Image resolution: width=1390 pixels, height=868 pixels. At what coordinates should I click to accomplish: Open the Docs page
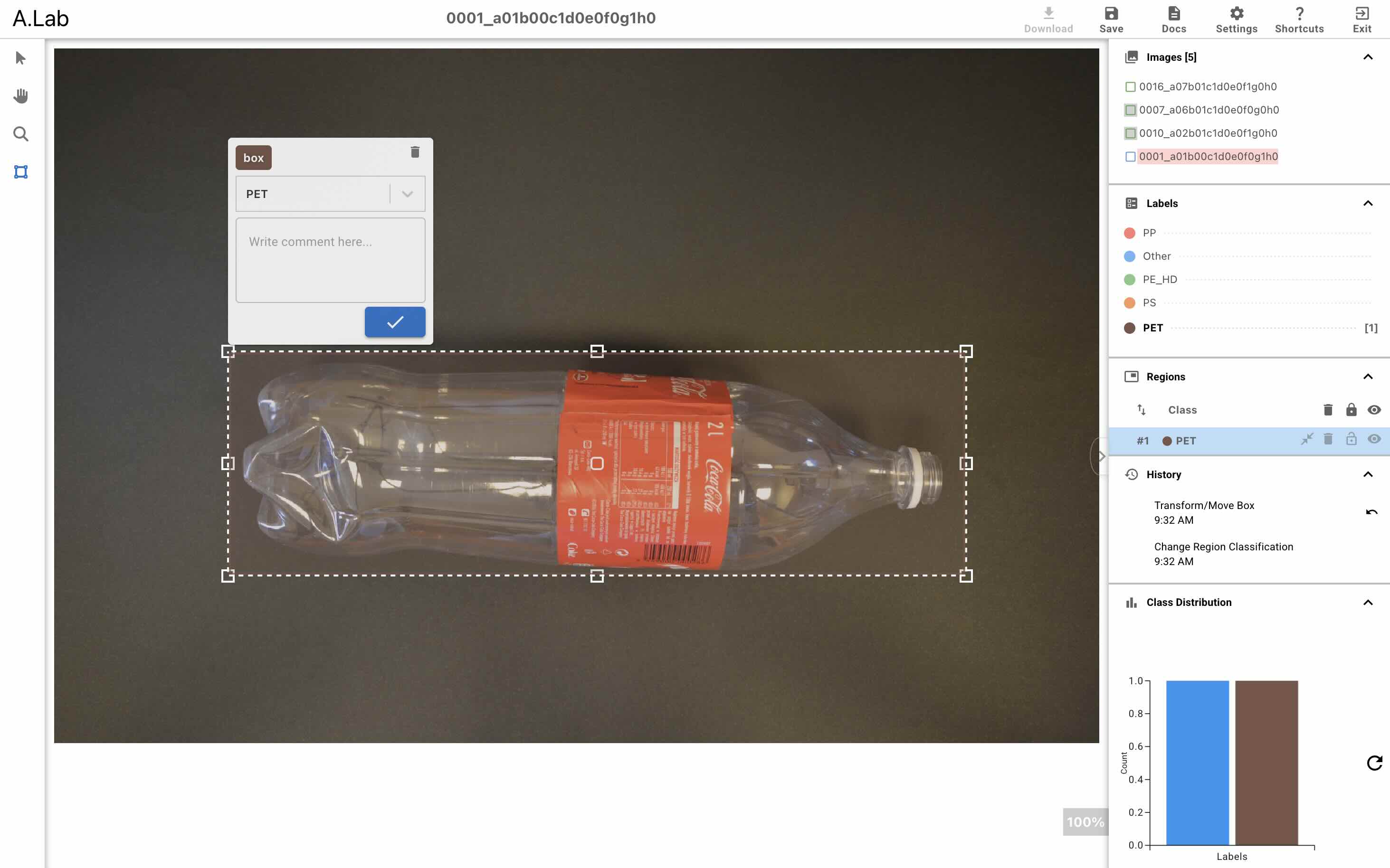click(1173, 19)
